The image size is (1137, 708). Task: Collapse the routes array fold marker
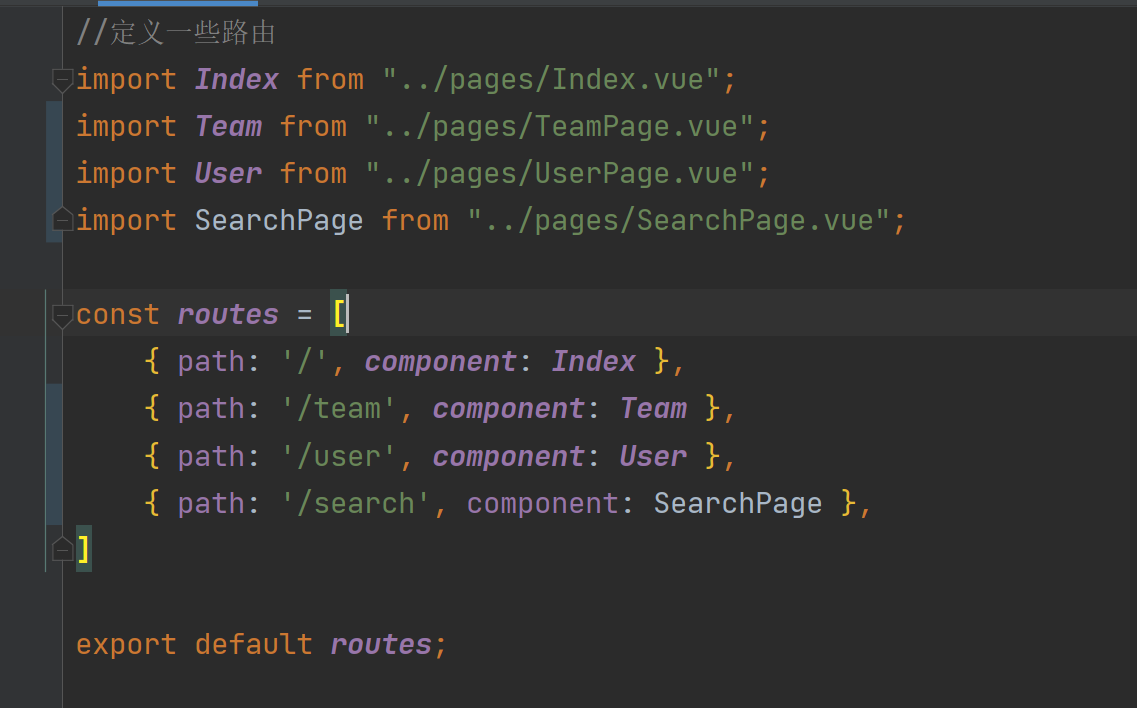[62, 315]
